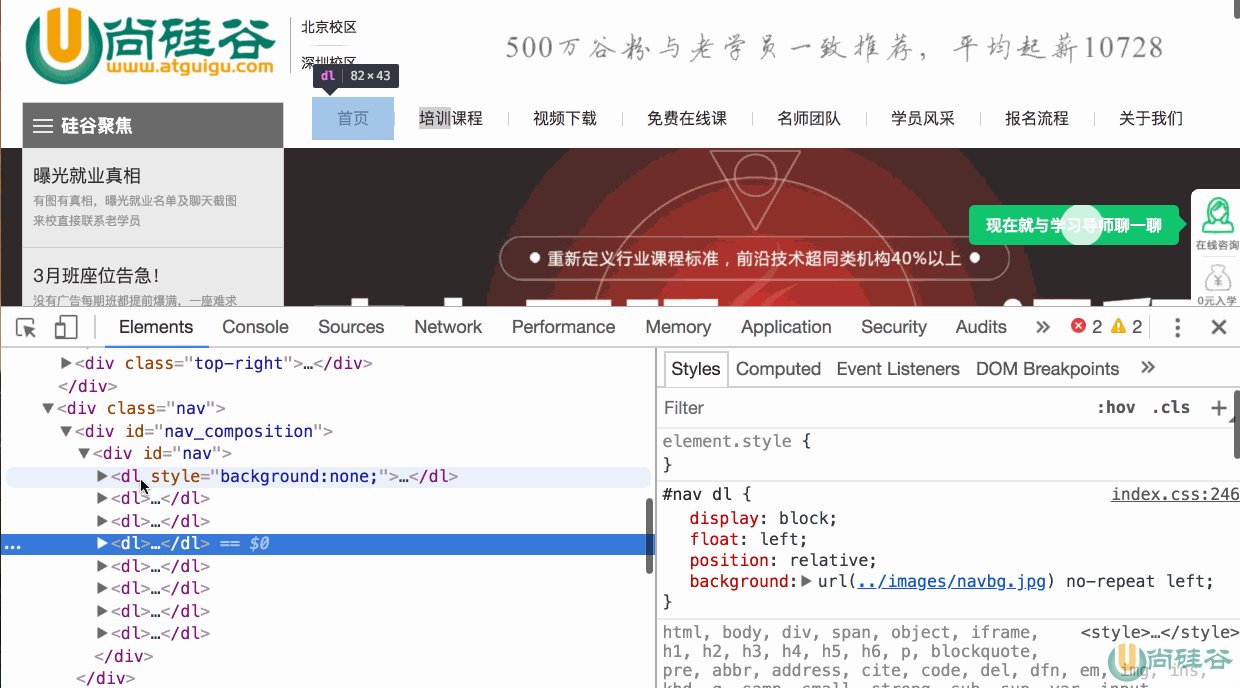Expand the dl with background:none style
This screenshot has height=688, width=1240.
coord(102,476)
